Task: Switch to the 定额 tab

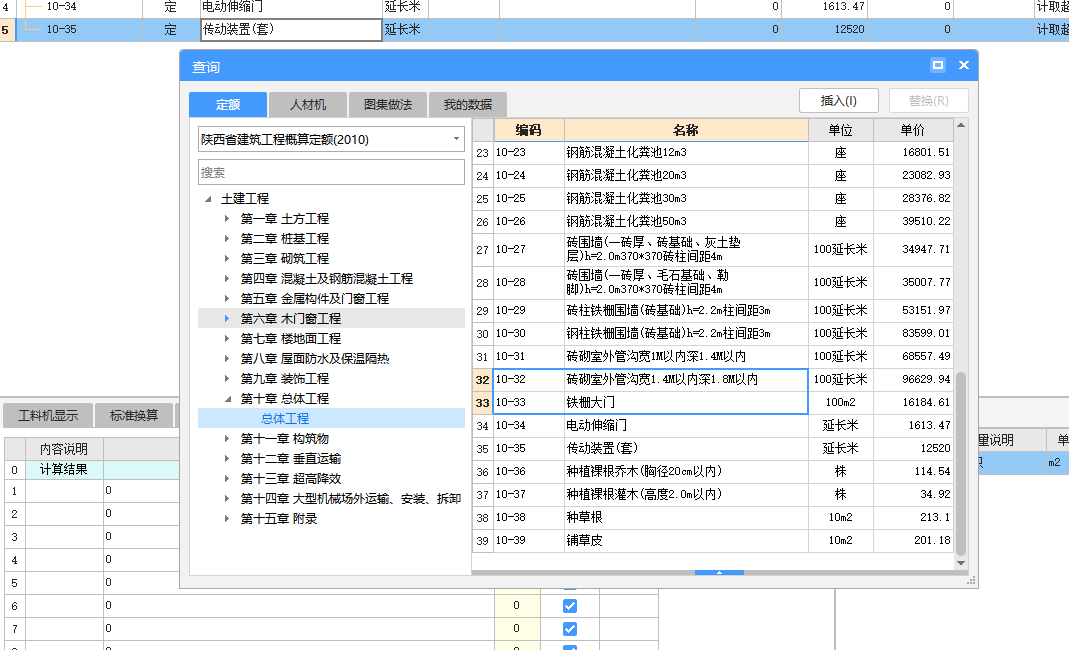Action: 228,104
